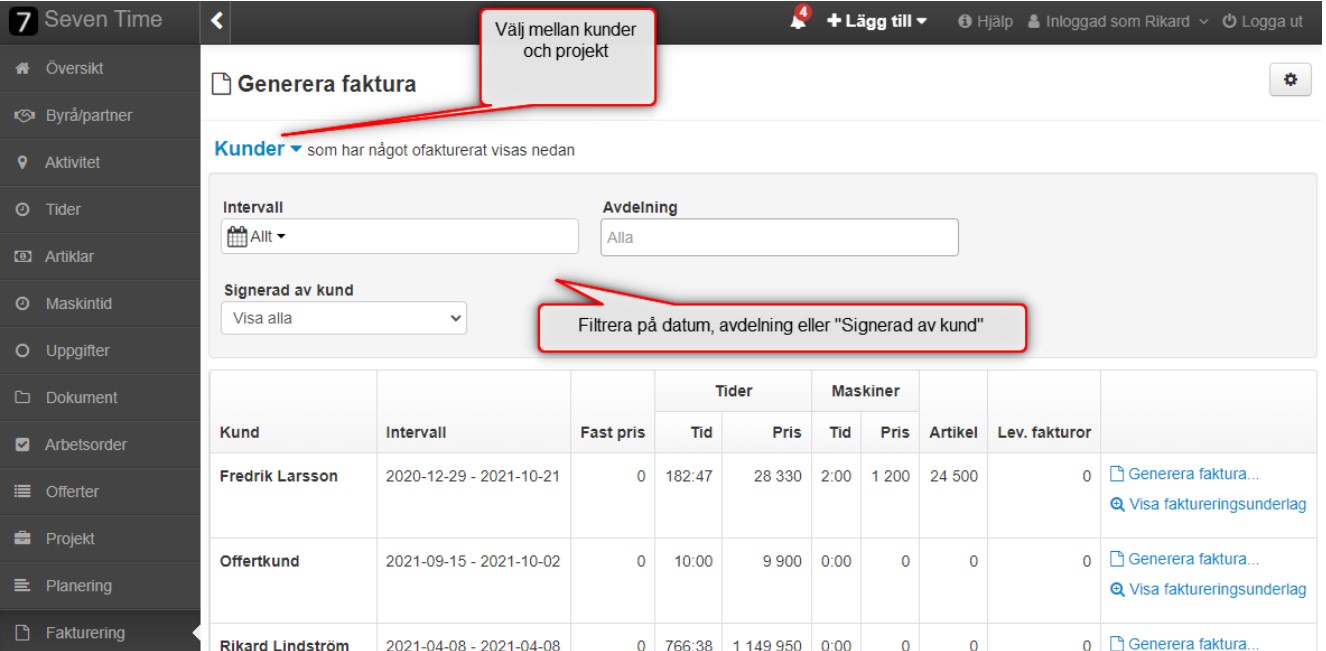Click the 9 900 price cell
Image resolution: width=1326 pixels, height=651 pixels.
(x=782, y=561)
